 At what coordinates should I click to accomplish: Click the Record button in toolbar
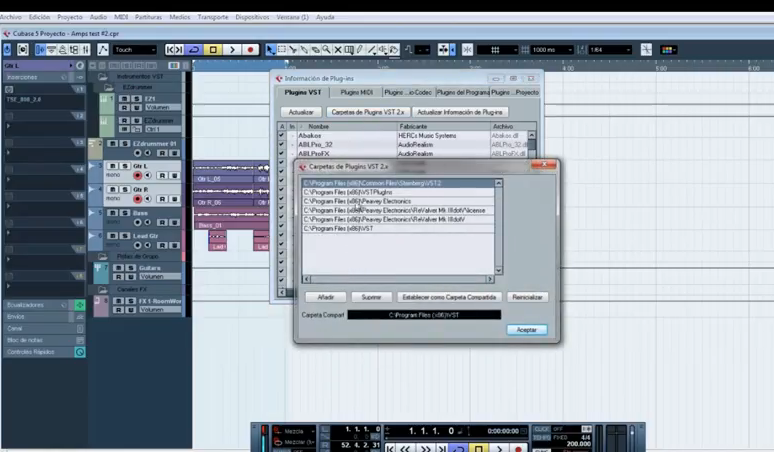[250, 50]
